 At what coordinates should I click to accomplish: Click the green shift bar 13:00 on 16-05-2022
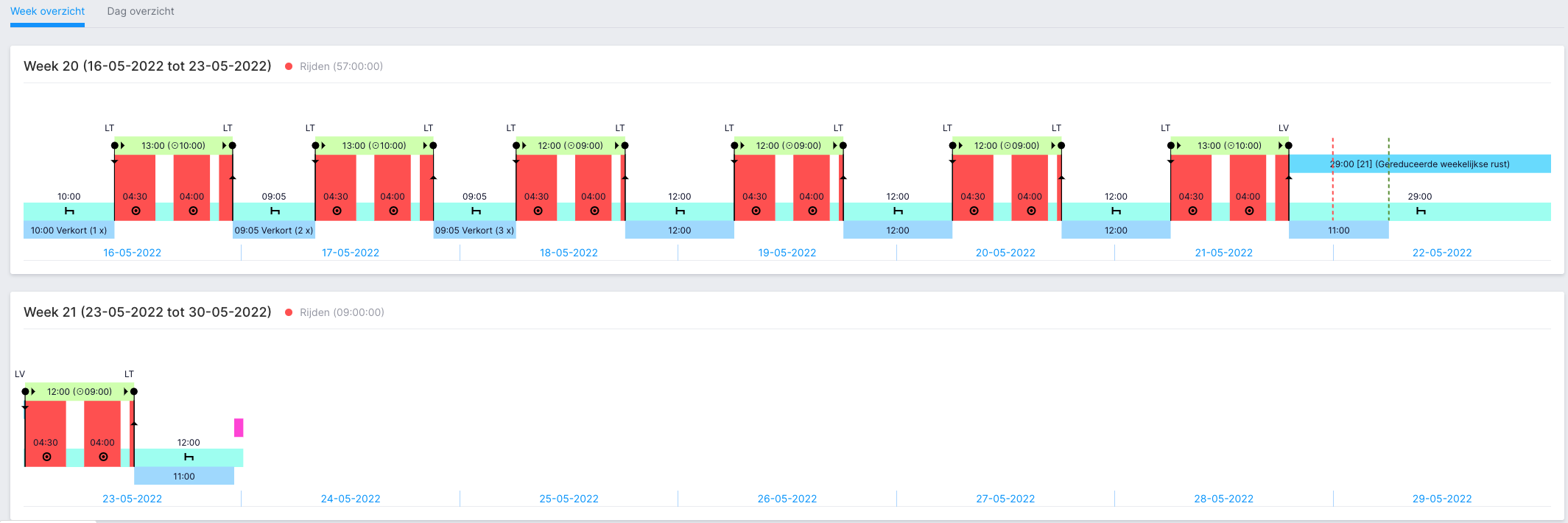click(x=173, y=146)
